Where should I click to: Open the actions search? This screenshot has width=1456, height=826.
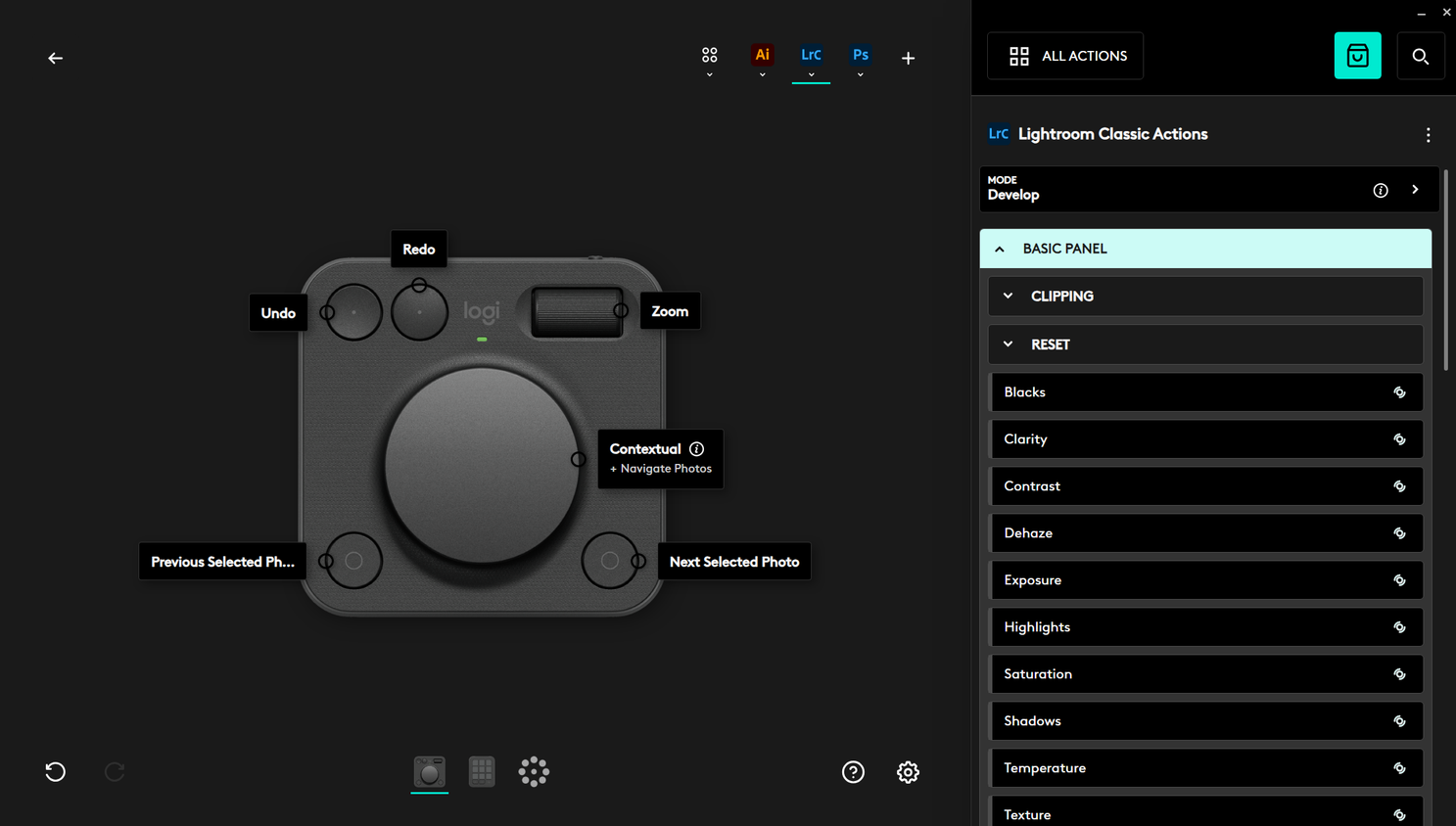pyautogui.click(x=1421, y=56)
